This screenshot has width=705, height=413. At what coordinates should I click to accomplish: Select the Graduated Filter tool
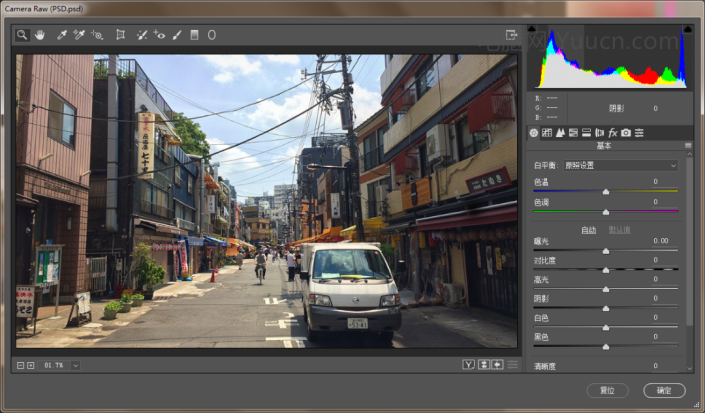click(x=194, y=35)
